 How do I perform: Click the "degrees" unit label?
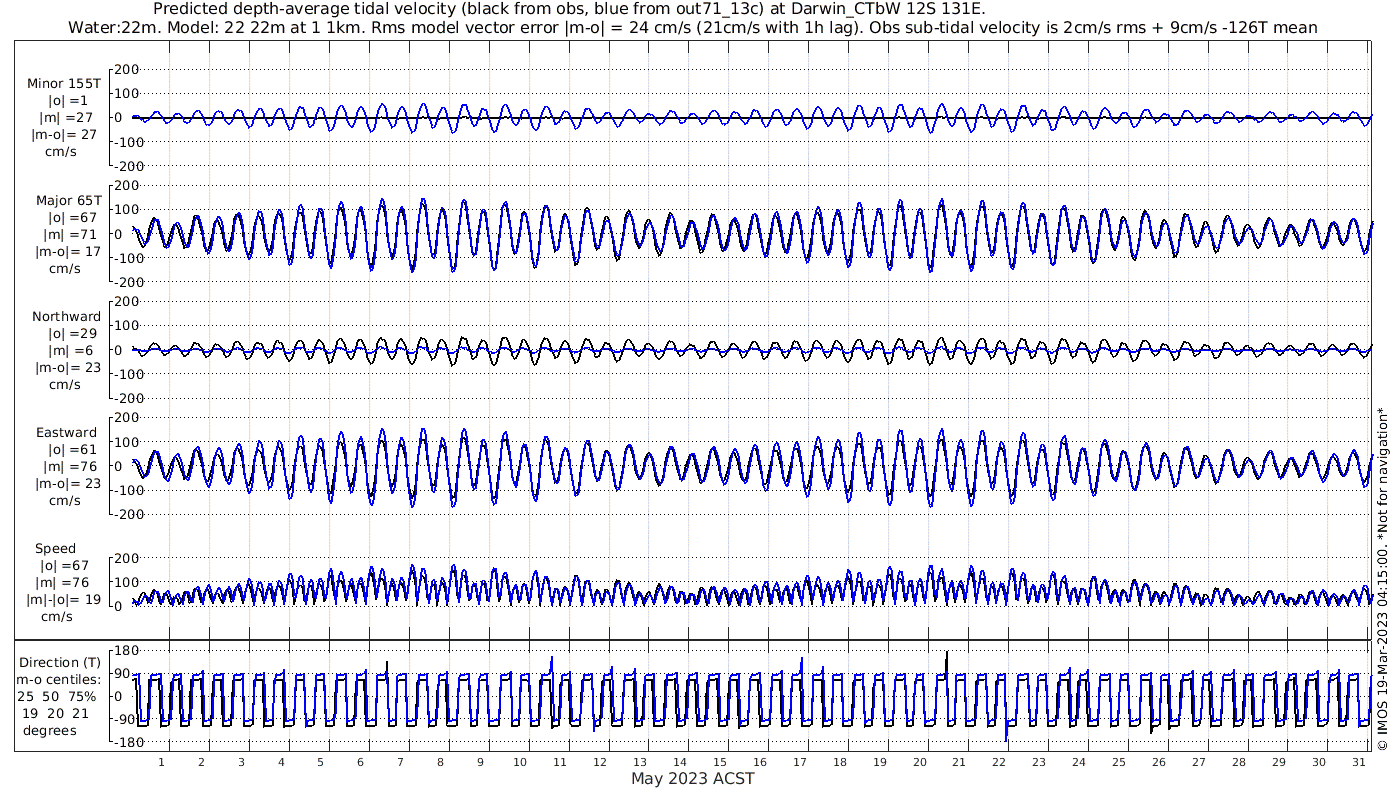pos(50,730)
